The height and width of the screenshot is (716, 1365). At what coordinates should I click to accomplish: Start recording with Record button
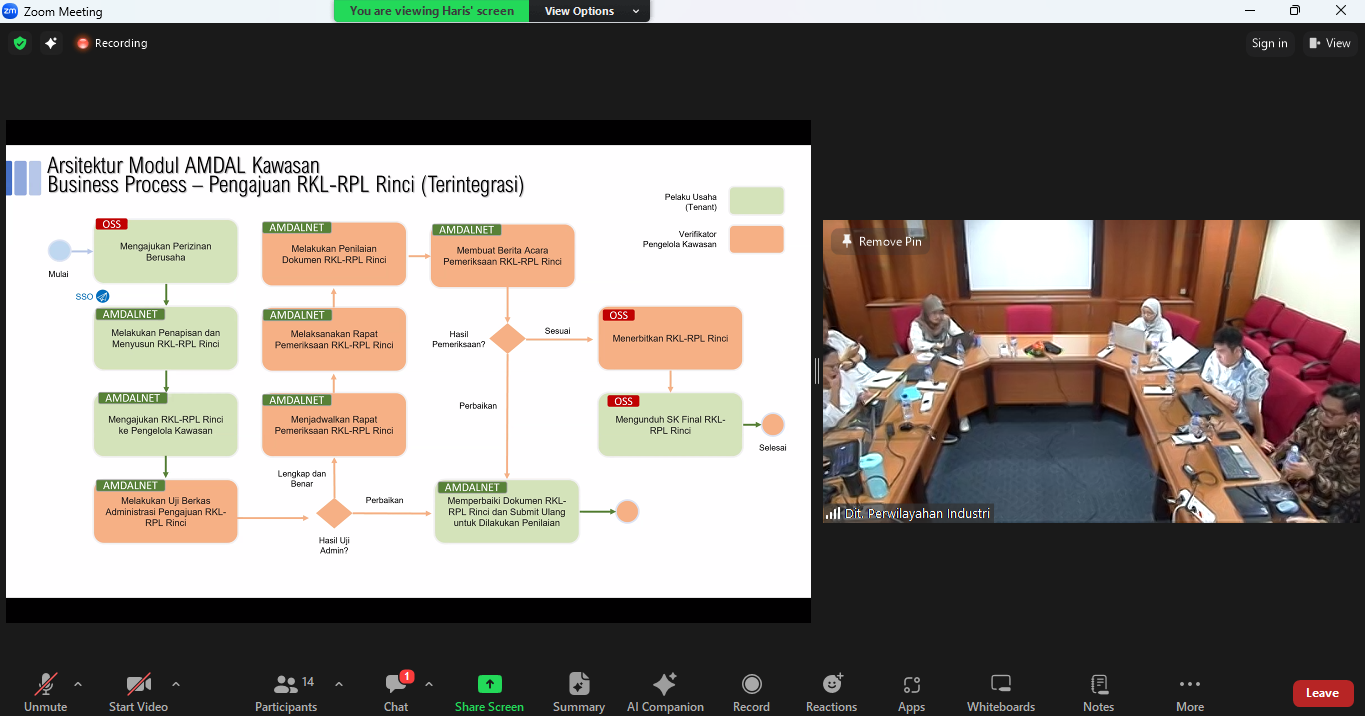point(751,692)
